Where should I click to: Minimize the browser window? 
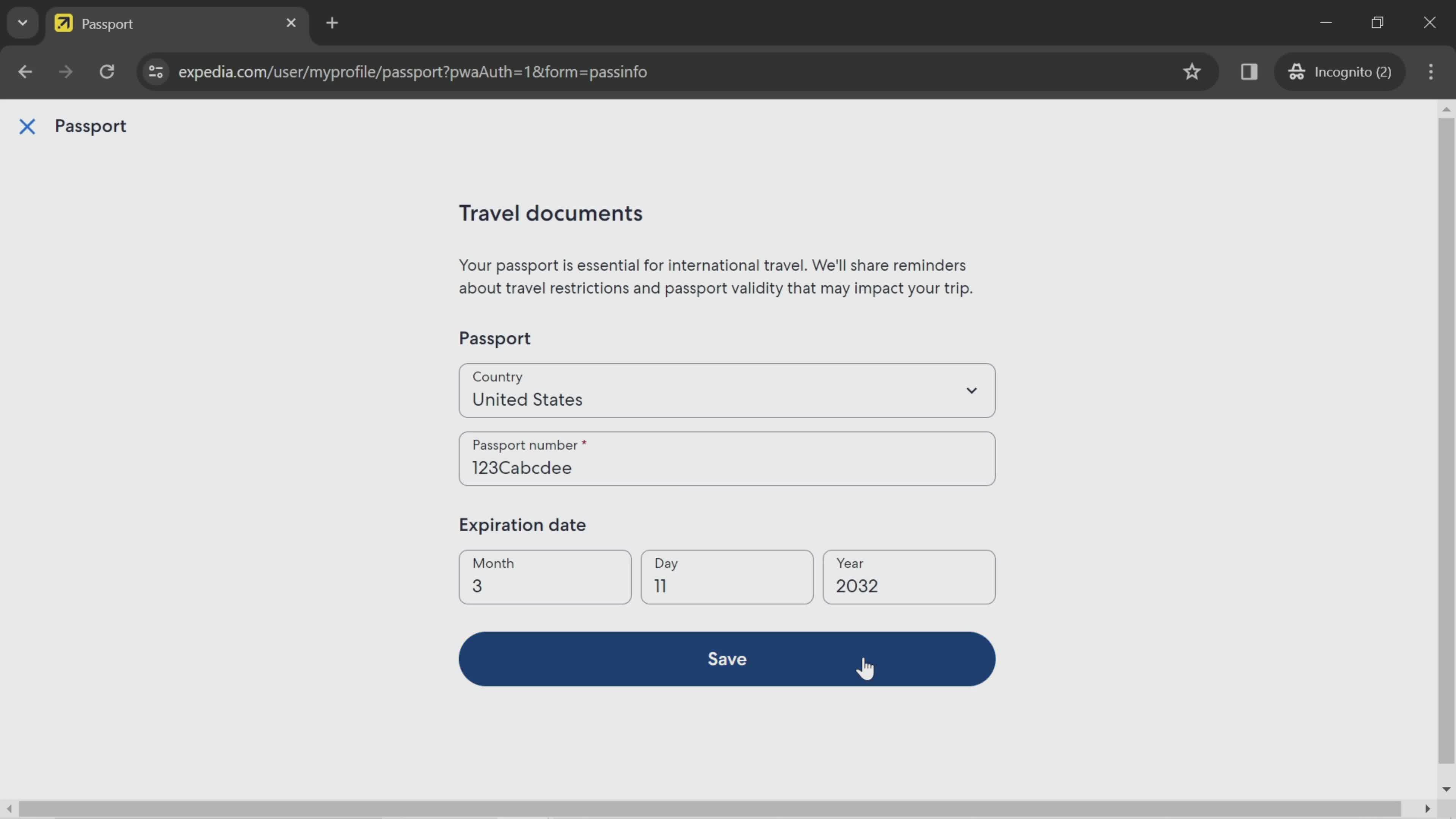click(x=1326, y=23)
